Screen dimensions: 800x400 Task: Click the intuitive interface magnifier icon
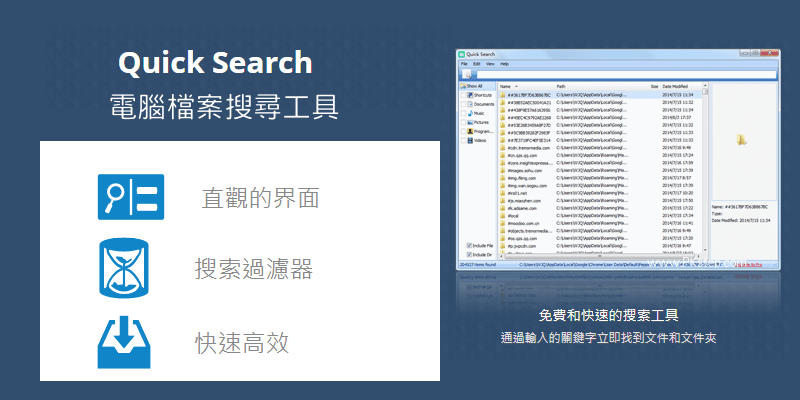point(131,197)
